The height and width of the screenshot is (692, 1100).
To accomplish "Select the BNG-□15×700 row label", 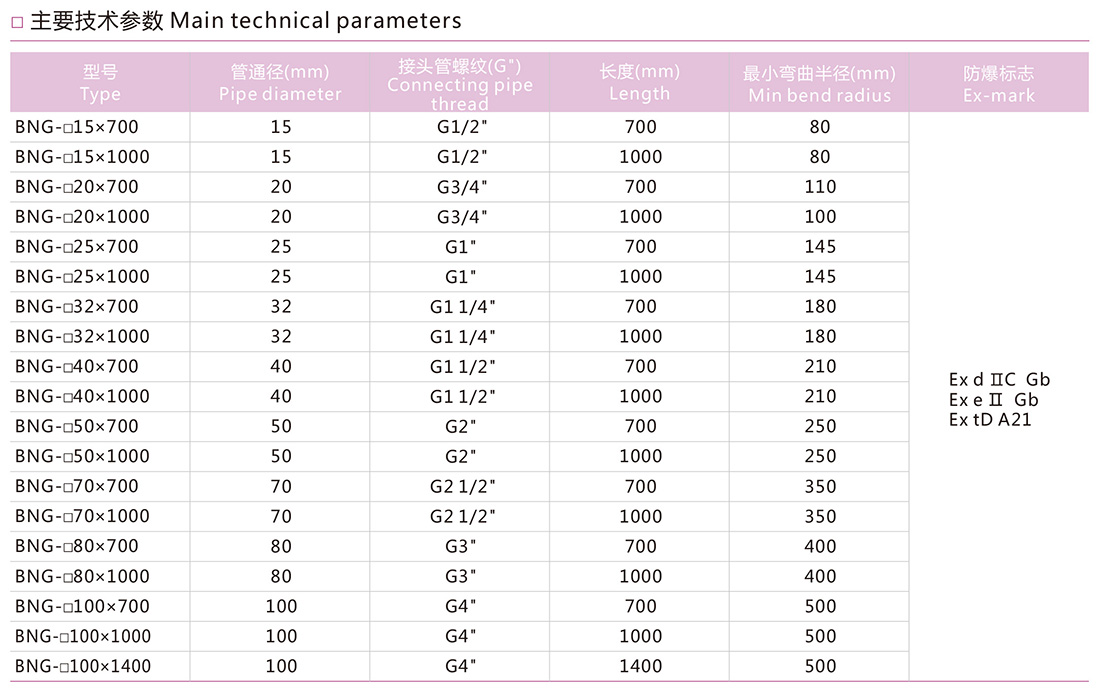I will coord(76,127).
